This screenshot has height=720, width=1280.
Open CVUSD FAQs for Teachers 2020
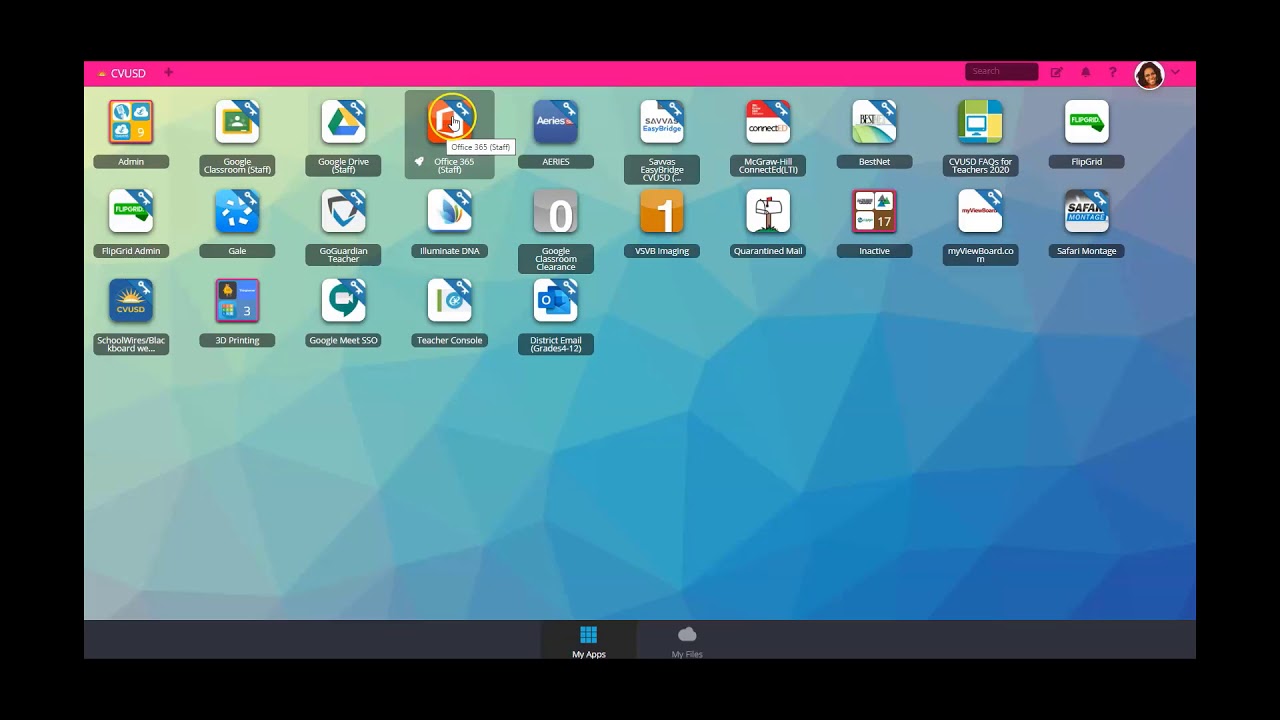coord(980,122)
